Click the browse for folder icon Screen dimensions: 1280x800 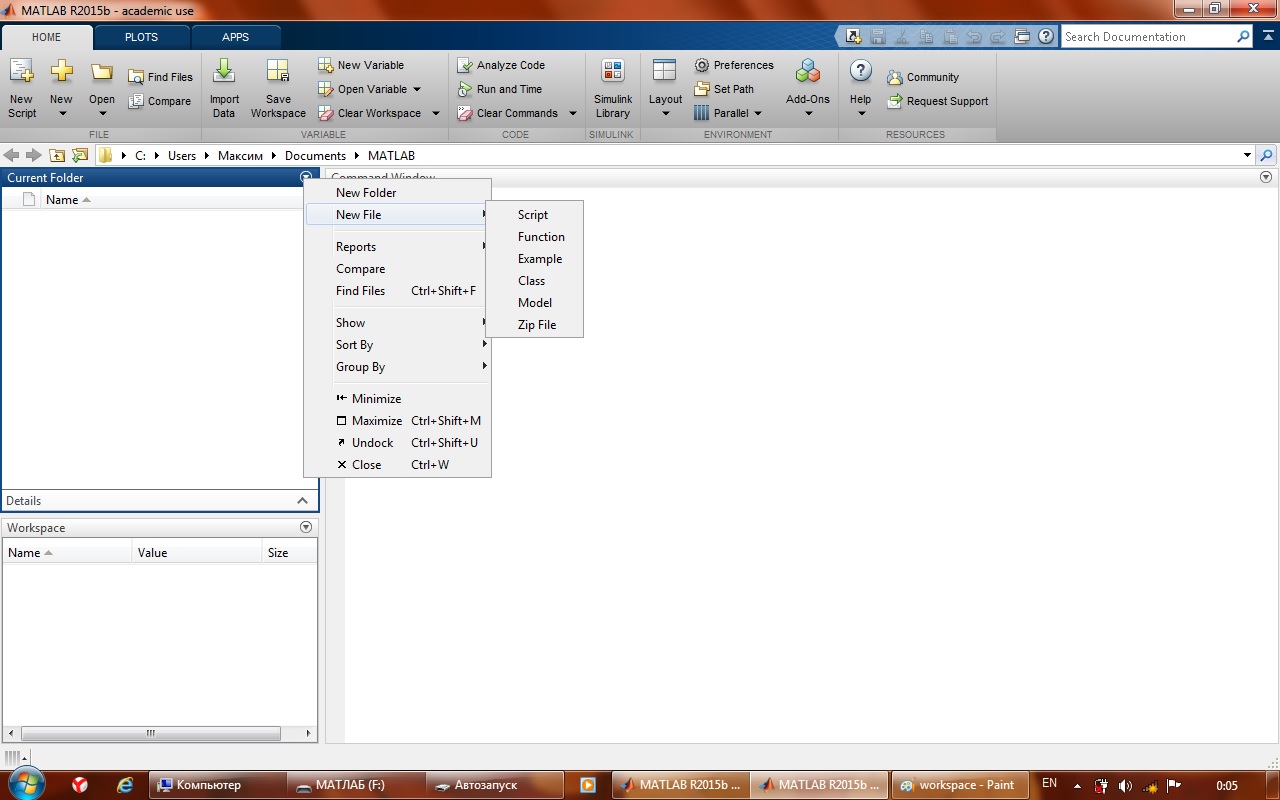[80, 155]
